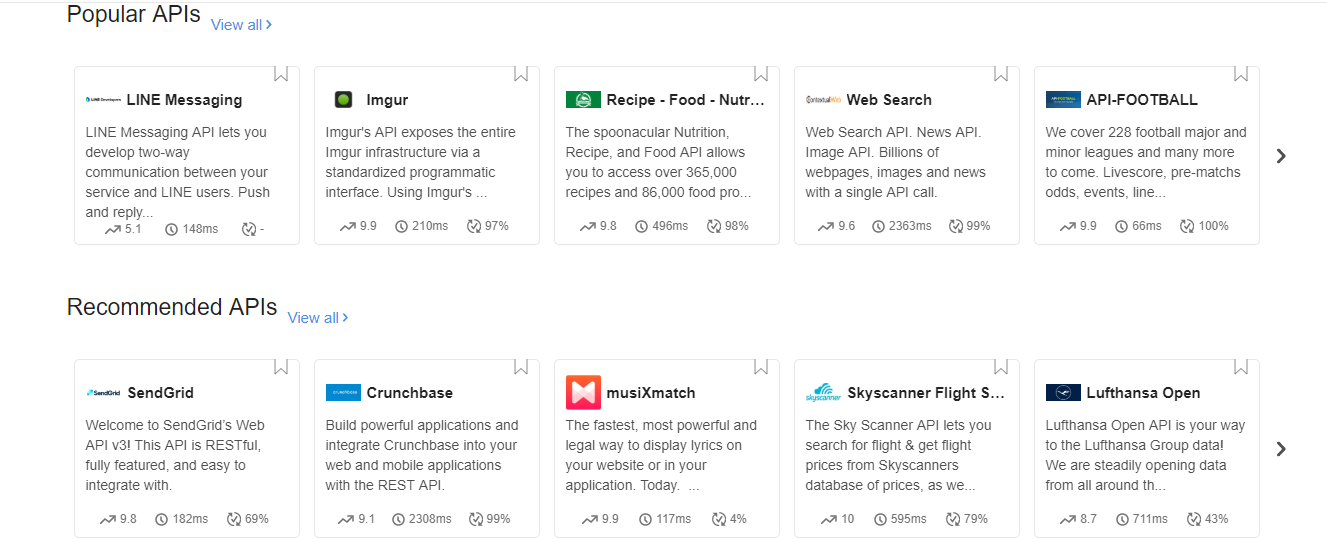Click the musiXmatch red logo icon

coord(583,393)
